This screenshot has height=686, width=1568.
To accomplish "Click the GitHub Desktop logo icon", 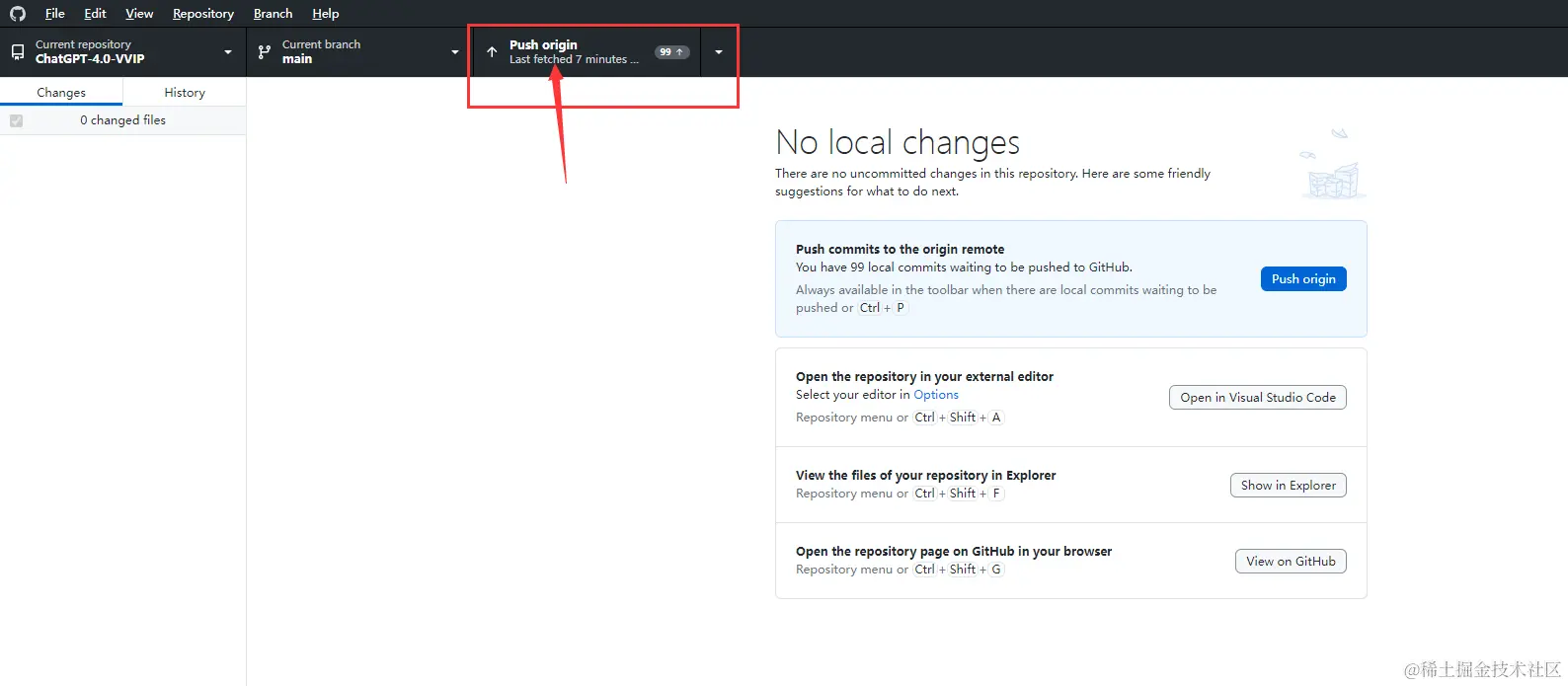I will tap(18, 14).
